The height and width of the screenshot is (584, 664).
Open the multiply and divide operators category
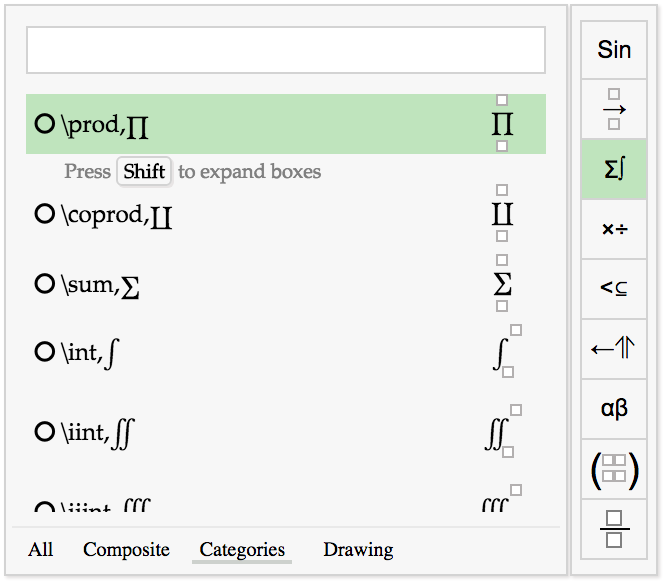(614, 229)
